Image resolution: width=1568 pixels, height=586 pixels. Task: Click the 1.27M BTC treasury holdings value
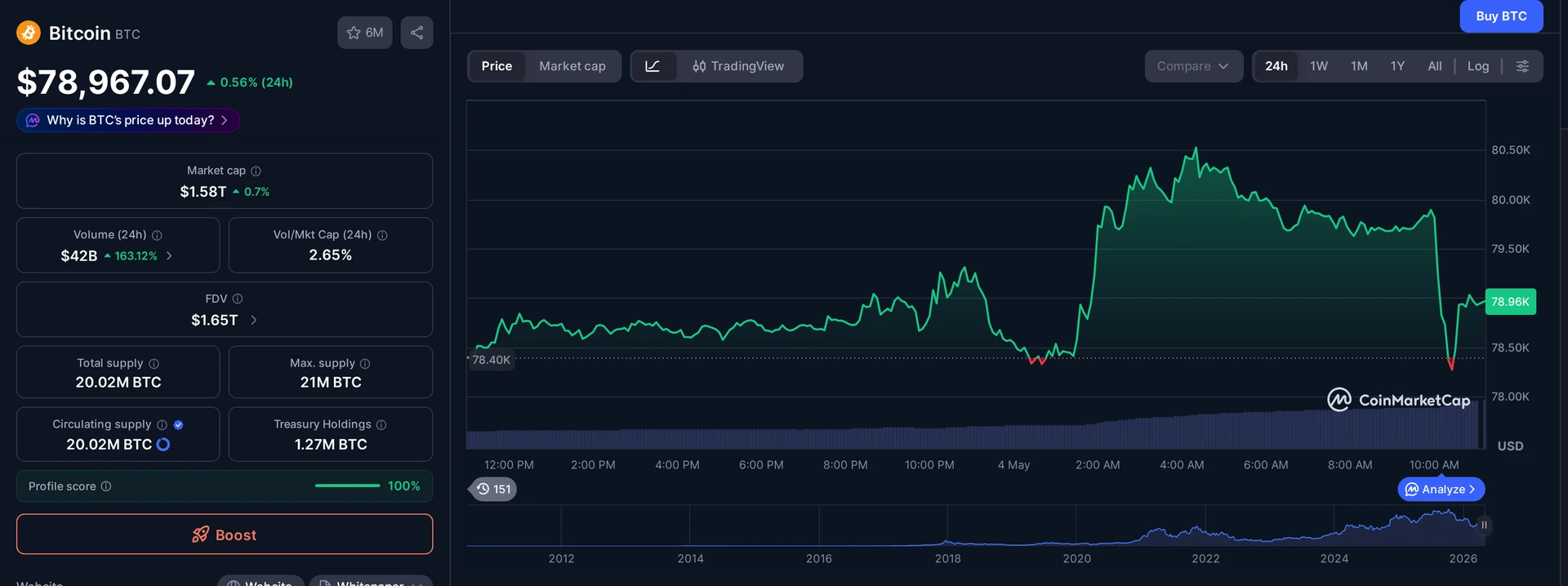point(331,444)
